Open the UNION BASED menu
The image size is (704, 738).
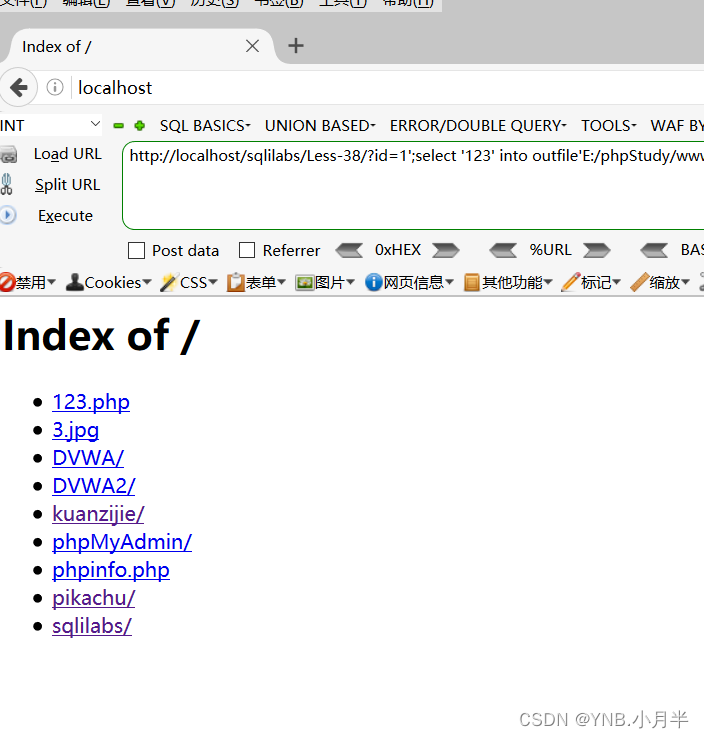click(320, 126)
